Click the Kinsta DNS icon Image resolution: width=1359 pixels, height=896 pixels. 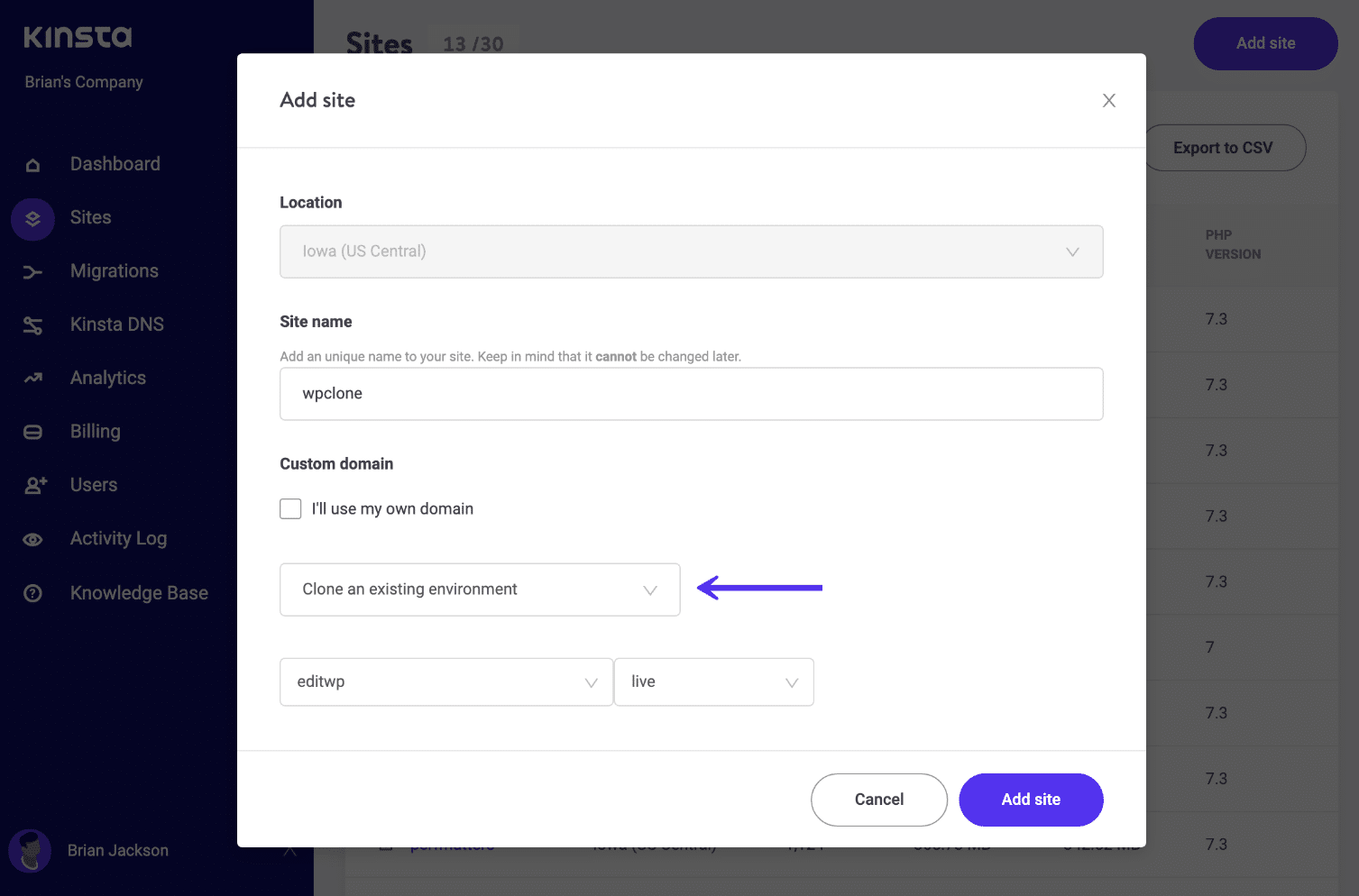pyautogui.click(x=32, y=325)
